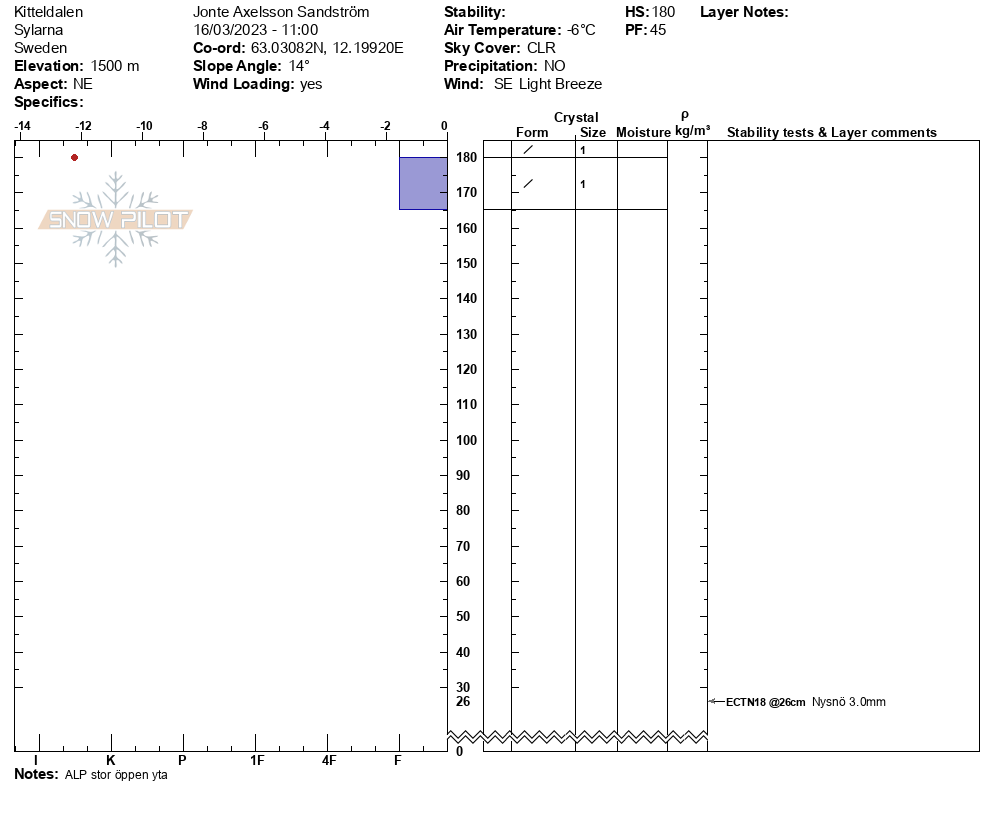
Task: Click the location name "Kitteldalen"
Action: pyautogui.click(x=48, y=12)
